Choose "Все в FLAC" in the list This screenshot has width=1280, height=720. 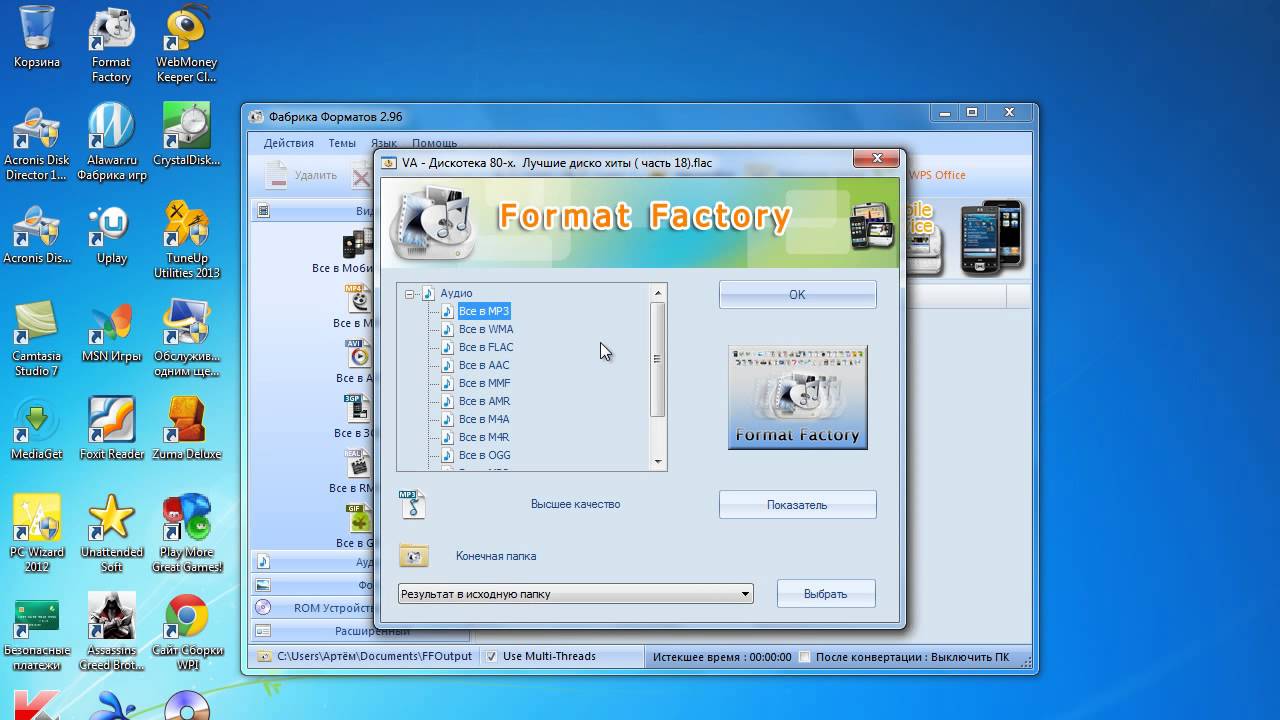[486, 347]
